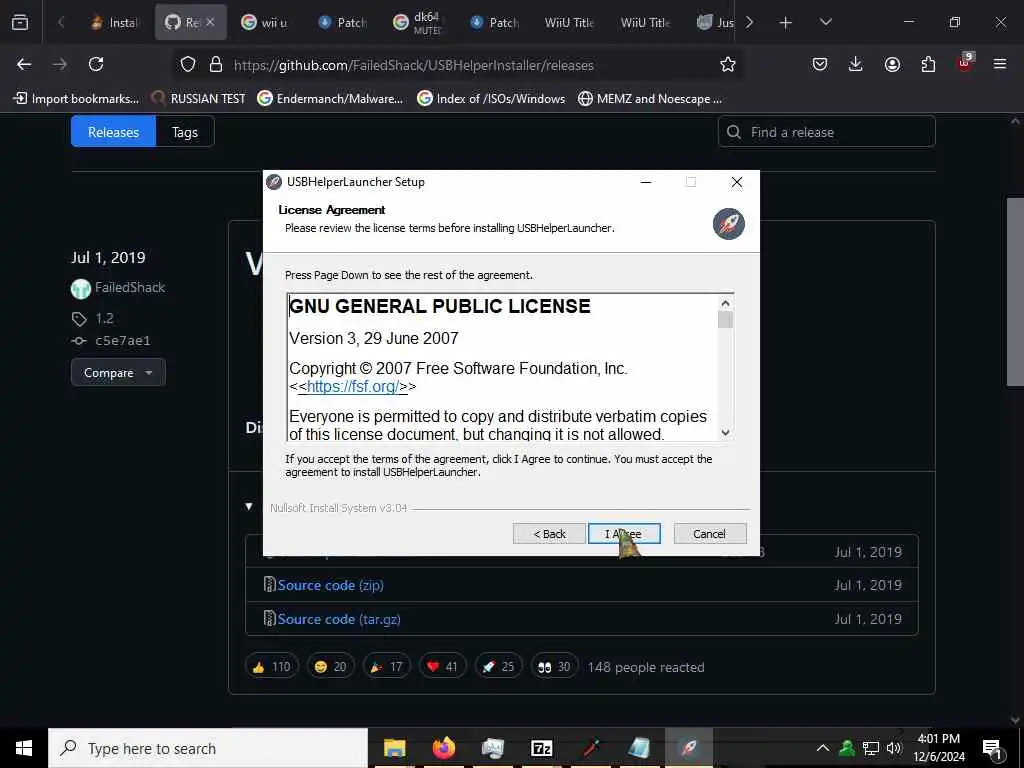Viewport: 1024px width, 768px height.
Task: Click the laugh reaction 20
Action: point(330,667)
